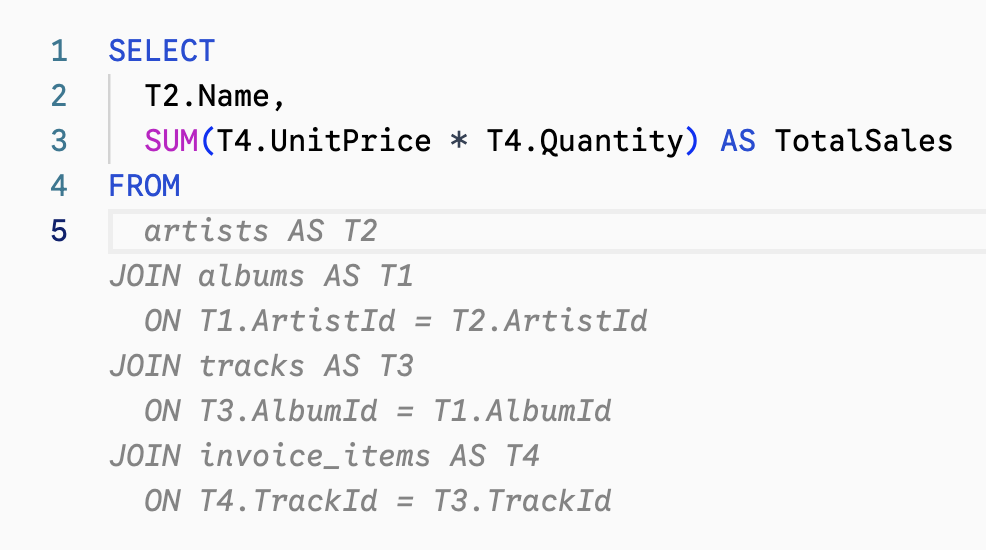Click the invoice_items table name
This screenshot has width=986, height=550.
point(315,456)
